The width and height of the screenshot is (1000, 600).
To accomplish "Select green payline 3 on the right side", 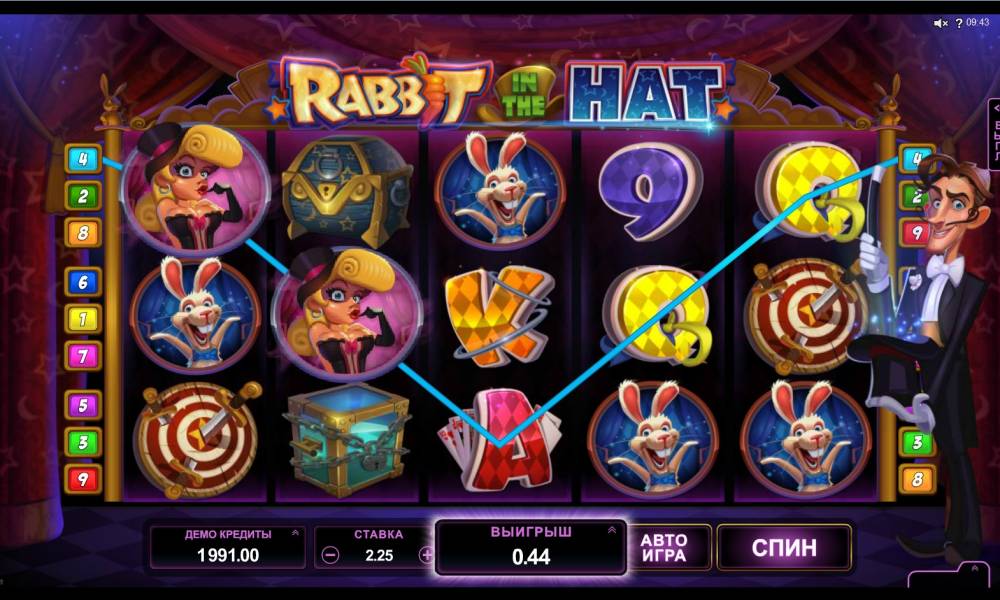I will pos(917,443).
